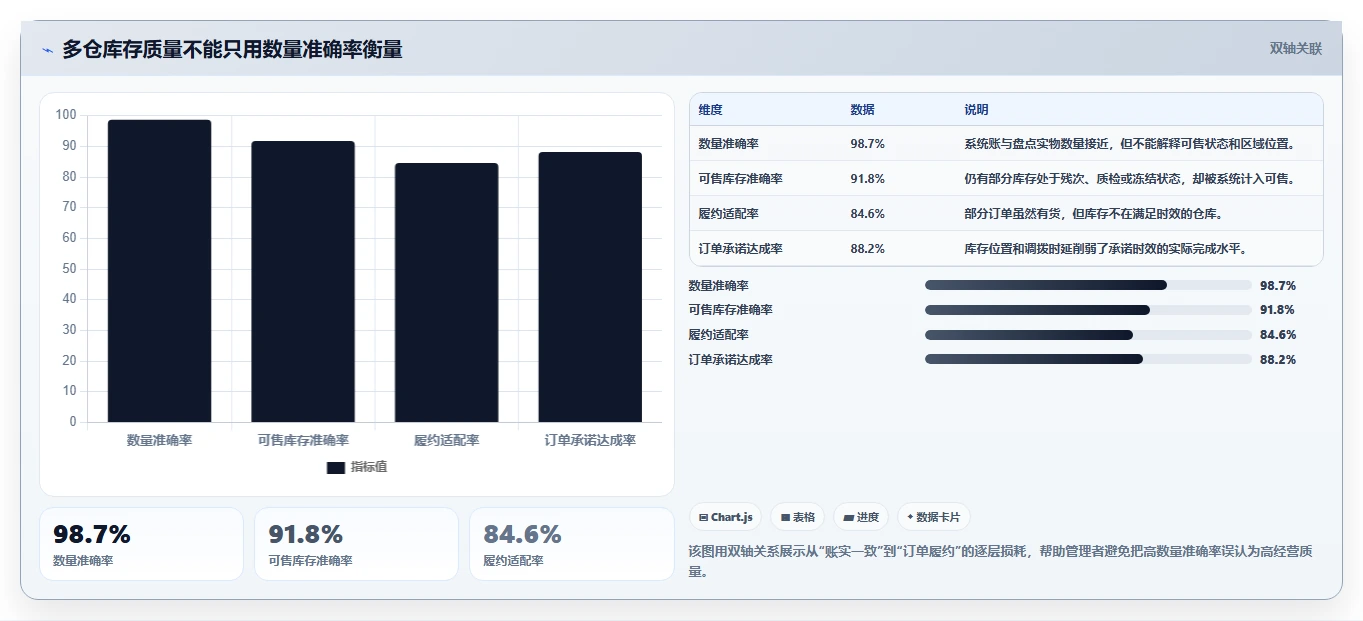
Task: Click the chart bar for 履约适配率
Action: pos(446,293)
